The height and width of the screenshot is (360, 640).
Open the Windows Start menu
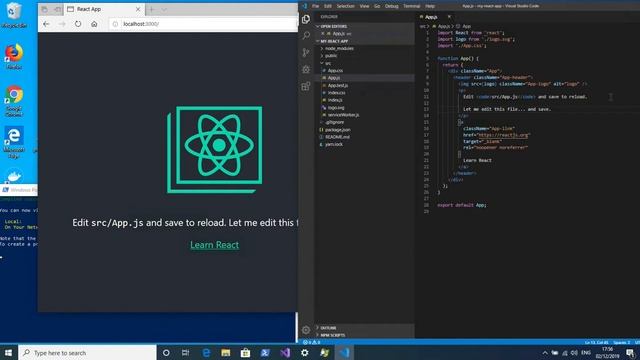click(x=9, y=353)
